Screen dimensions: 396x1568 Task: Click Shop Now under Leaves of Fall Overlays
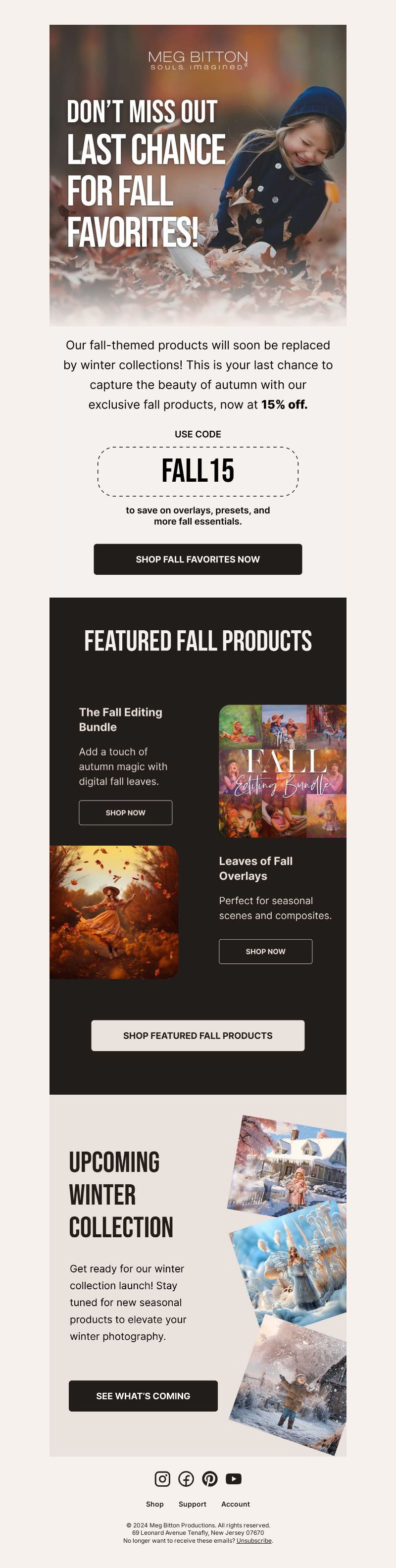(265, 952)
